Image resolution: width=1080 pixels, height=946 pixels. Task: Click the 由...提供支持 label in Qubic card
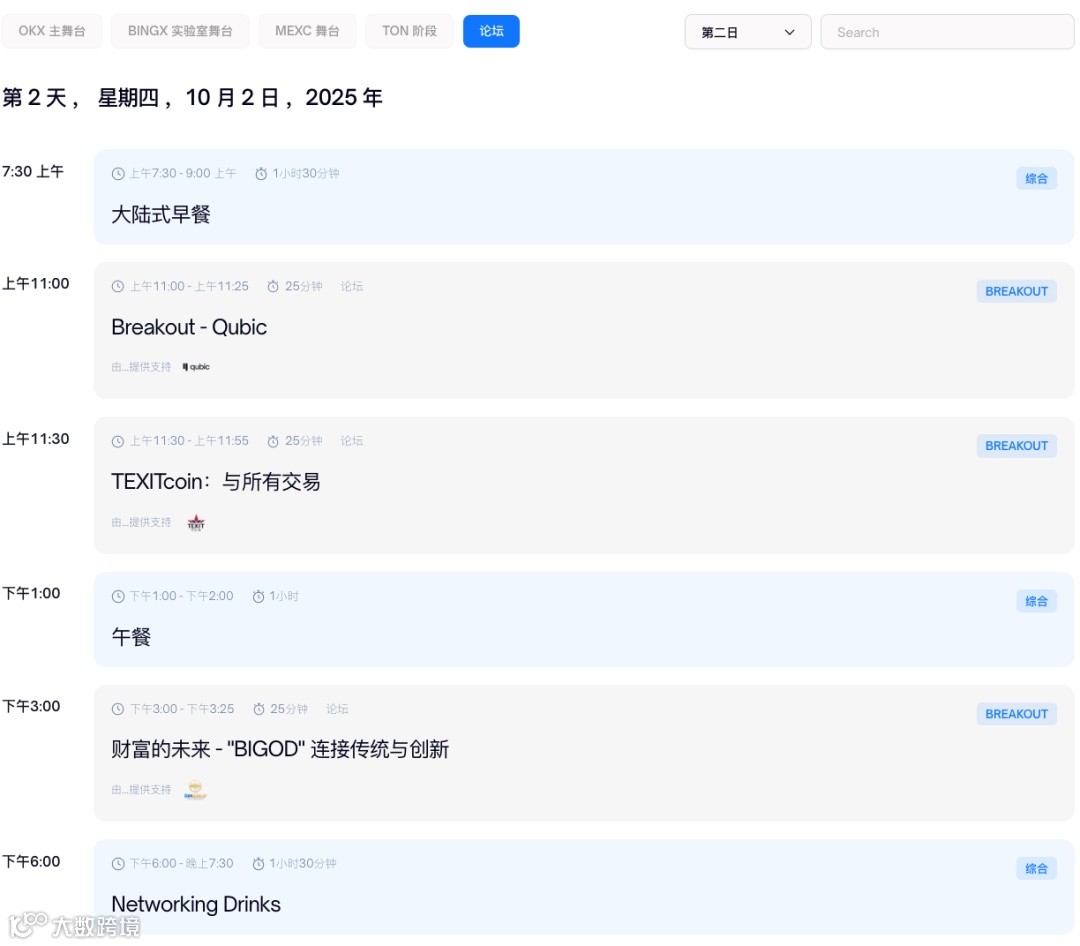(141, 367)
